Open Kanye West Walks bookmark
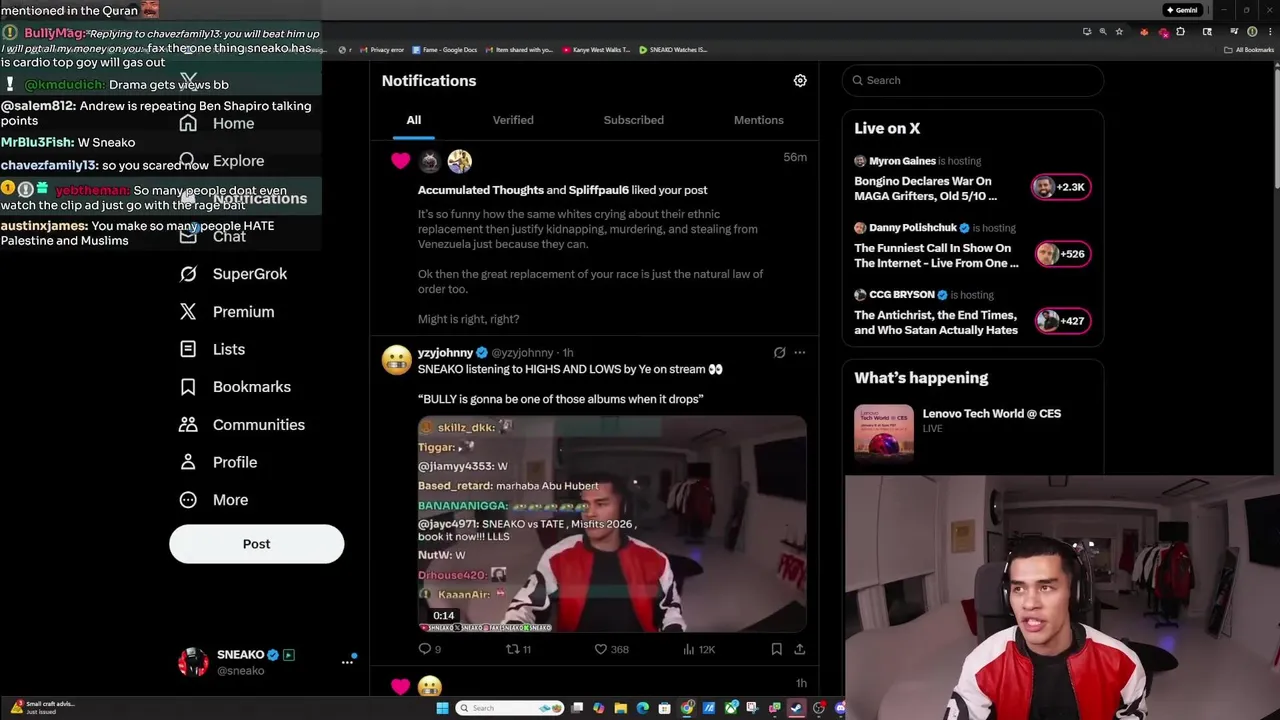The height and width of the screenshot is (720, 1280). coord(597,50)
